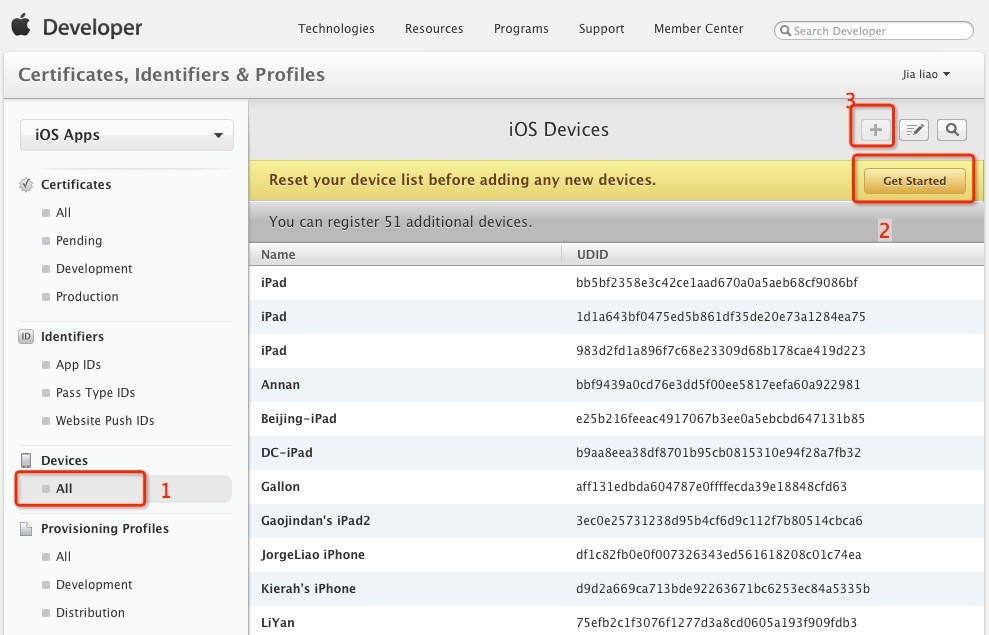Screen dimensions: 989x635
Task: Select All under Certificates
Action: click(x=63, y=213)
